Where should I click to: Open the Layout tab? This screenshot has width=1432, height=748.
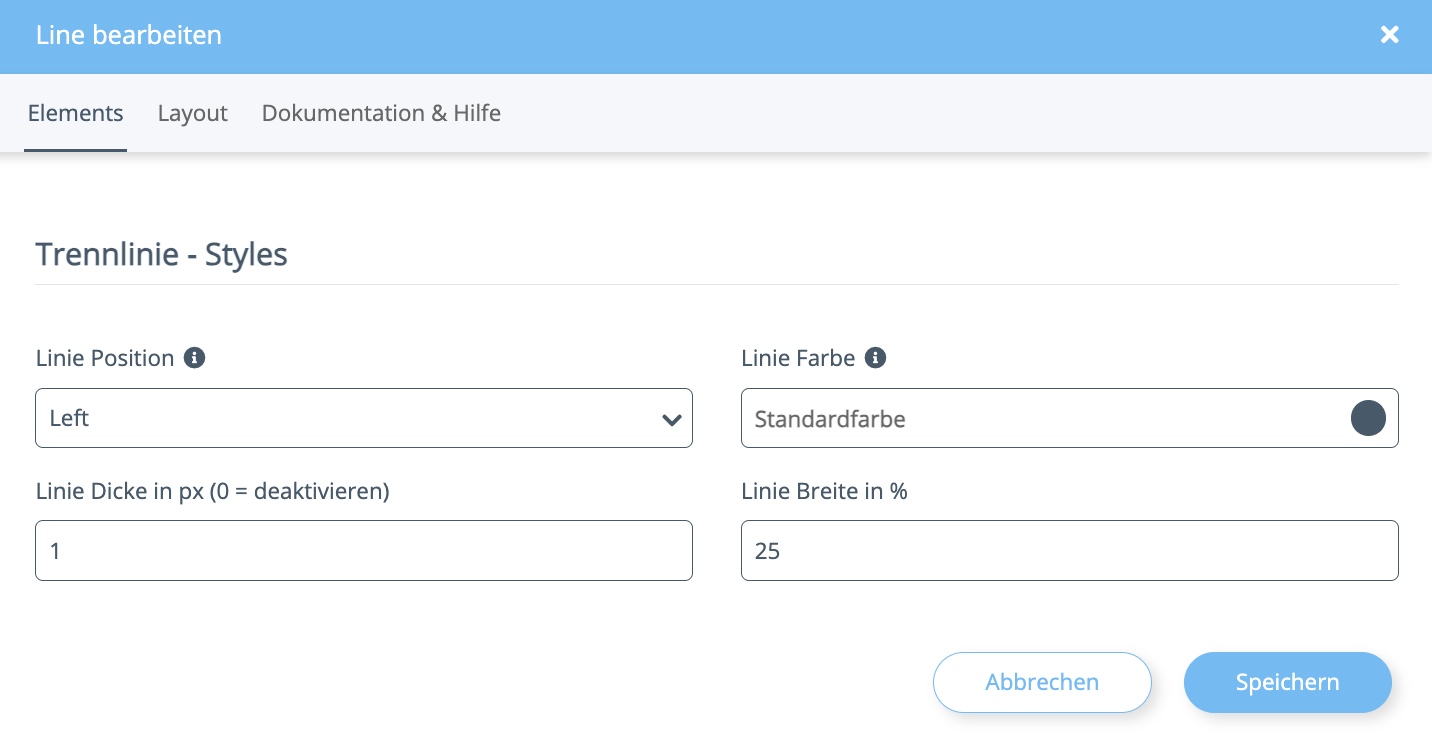[193, 113]
